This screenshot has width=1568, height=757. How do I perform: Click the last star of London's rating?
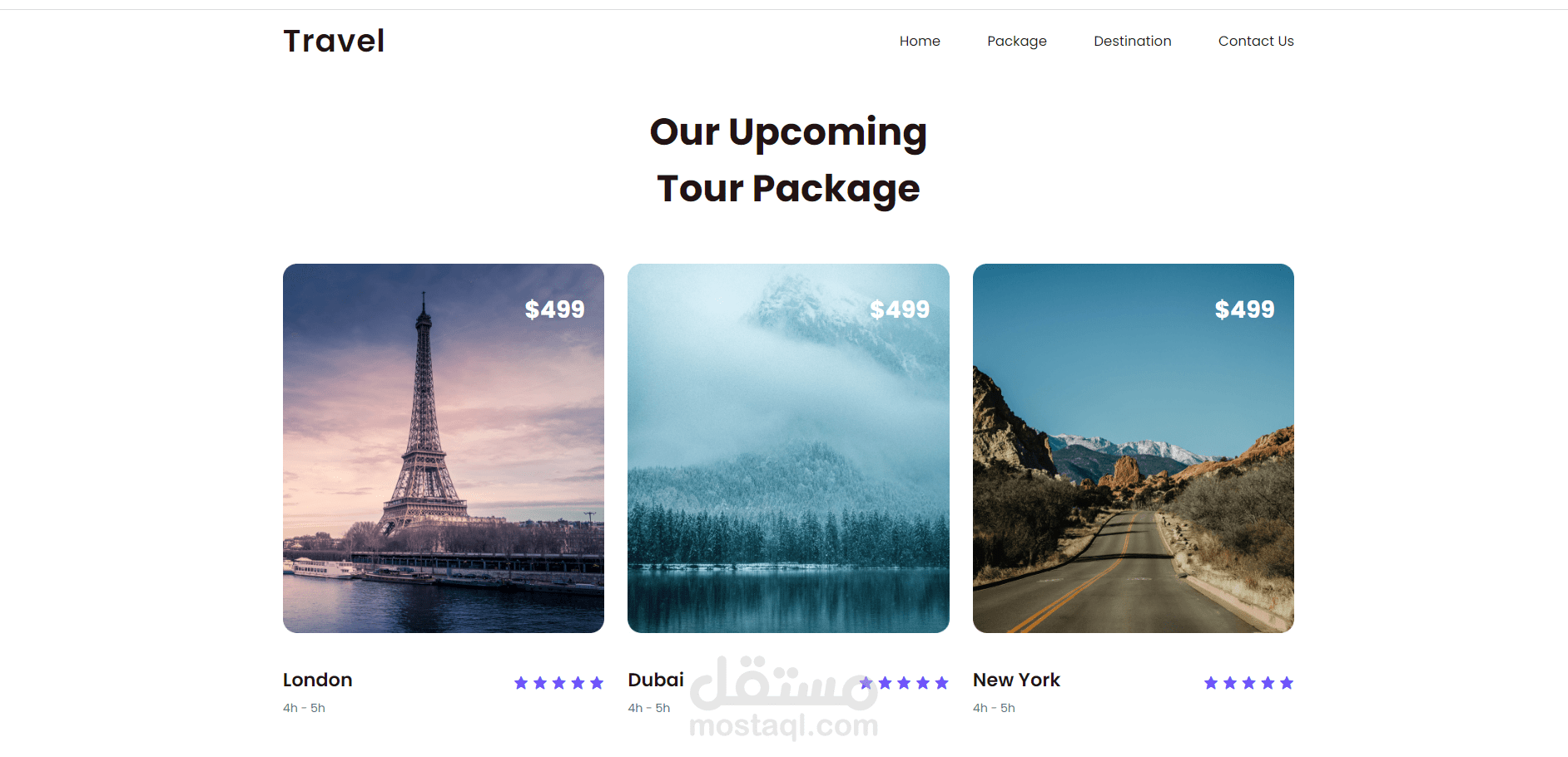597,683
